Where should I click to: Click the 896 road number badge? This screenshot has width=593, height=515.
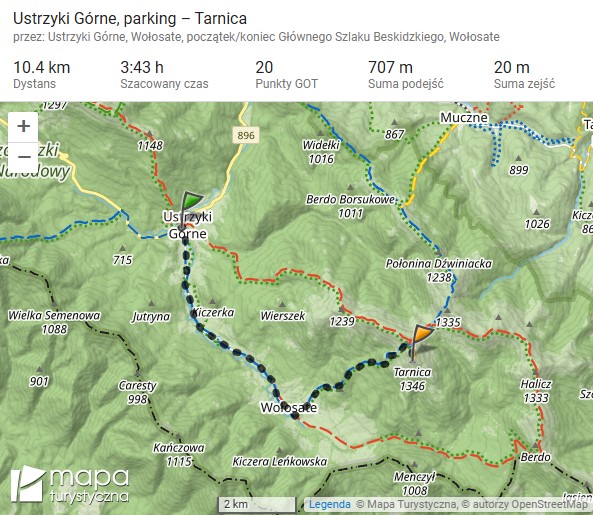pyautogui.click(x=246, y=135)
